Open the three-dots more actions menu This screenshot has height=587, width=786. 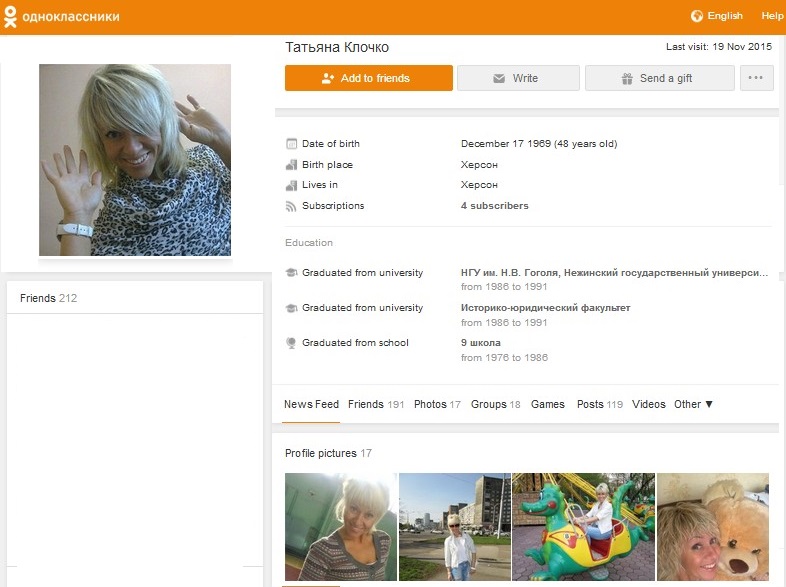tap(756, 78)
